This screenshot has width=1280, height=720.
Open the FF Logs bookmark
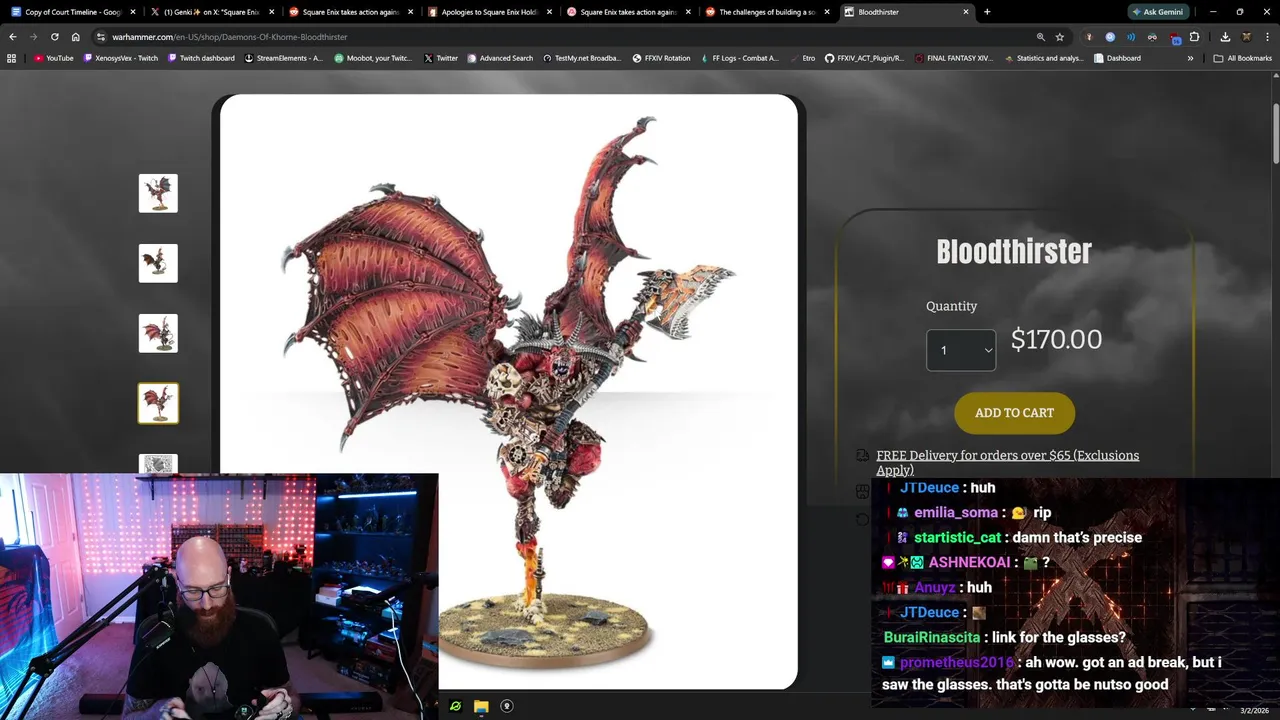pos(739,58)
